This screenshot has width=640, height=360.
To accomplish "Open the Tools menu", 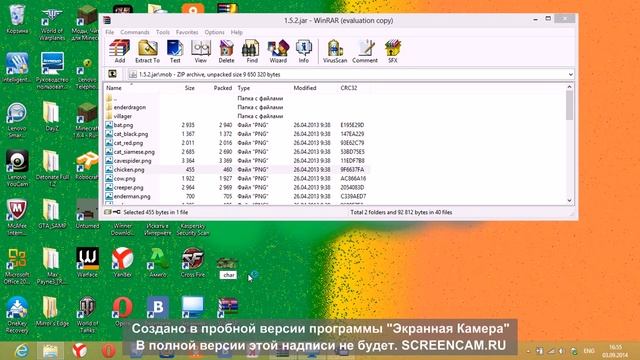I will [x=162, y=32].
